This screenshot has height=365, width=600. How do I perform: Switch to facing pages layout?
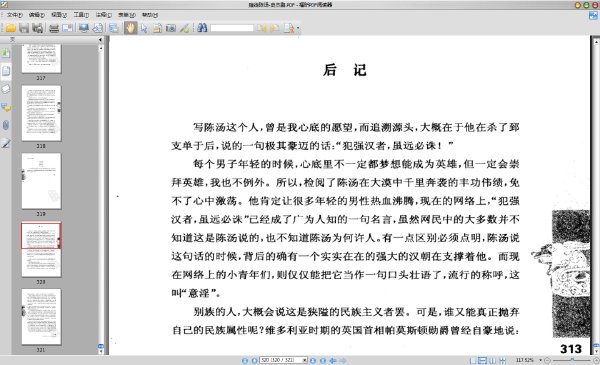(492, 360)
